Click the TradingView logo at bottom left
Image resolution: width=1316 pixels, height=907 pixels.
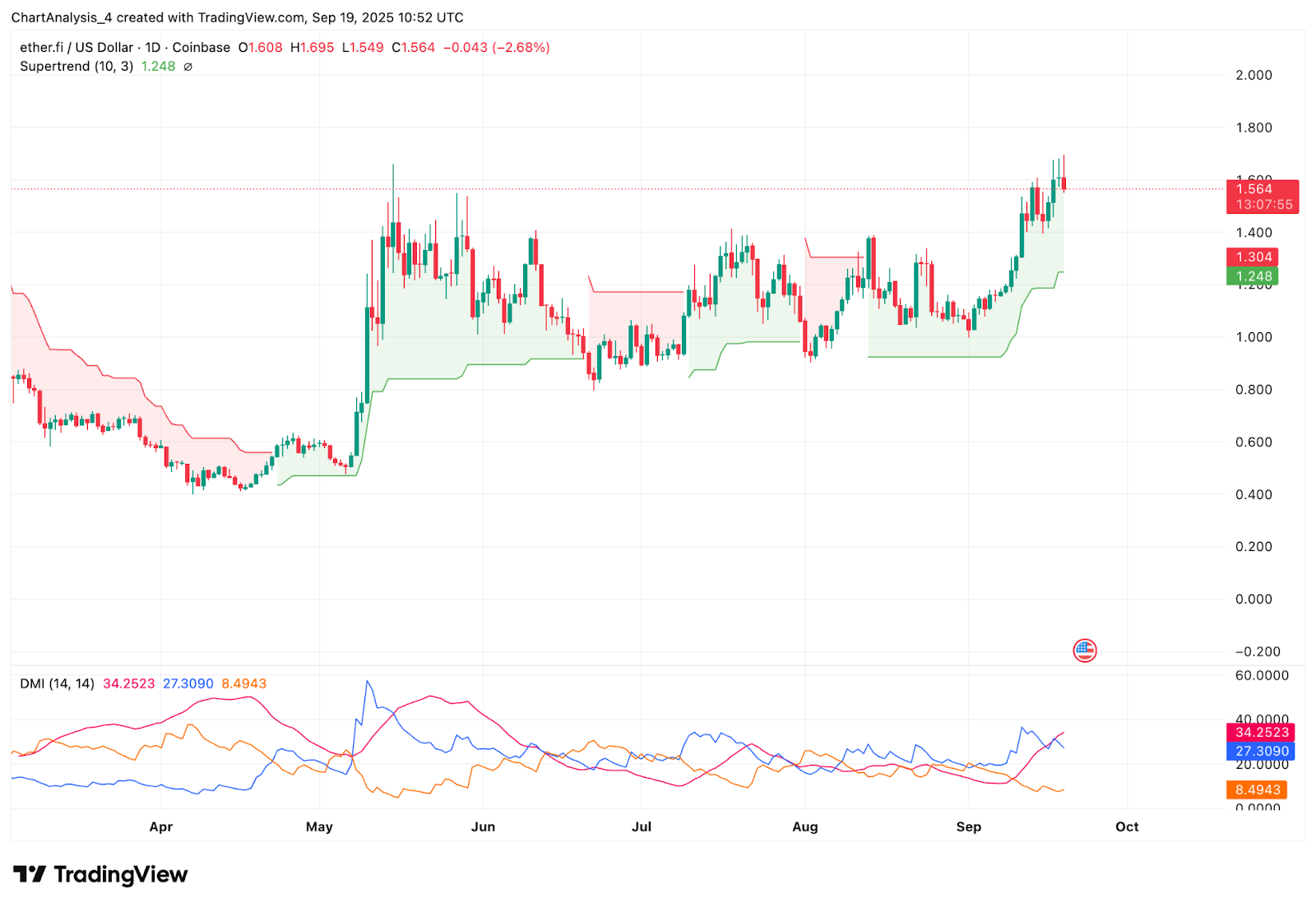(x=100, y=874)
